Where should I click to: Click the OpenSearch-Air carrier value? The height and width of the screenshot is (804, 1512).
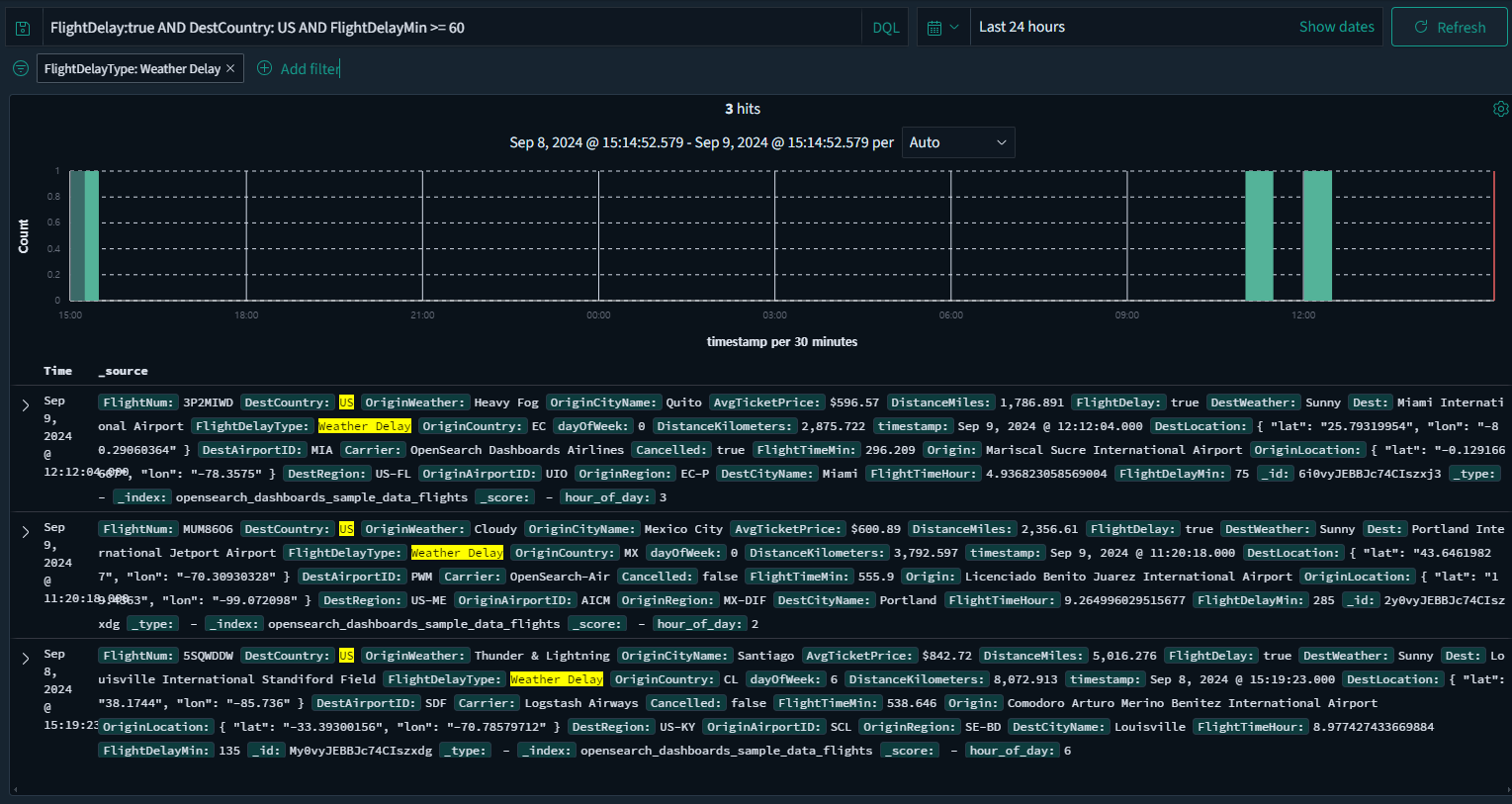pos(560,577)
